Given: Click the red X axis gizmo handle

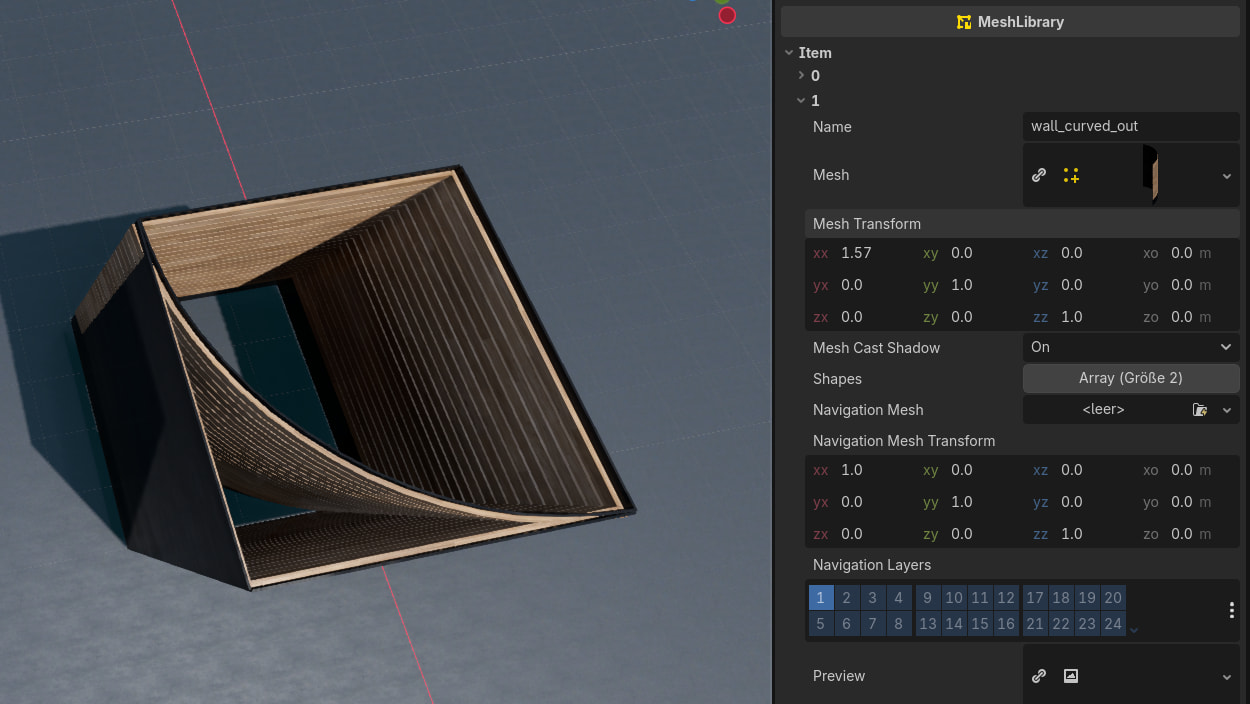Looking at the screenshot, I should pos(727,15).
